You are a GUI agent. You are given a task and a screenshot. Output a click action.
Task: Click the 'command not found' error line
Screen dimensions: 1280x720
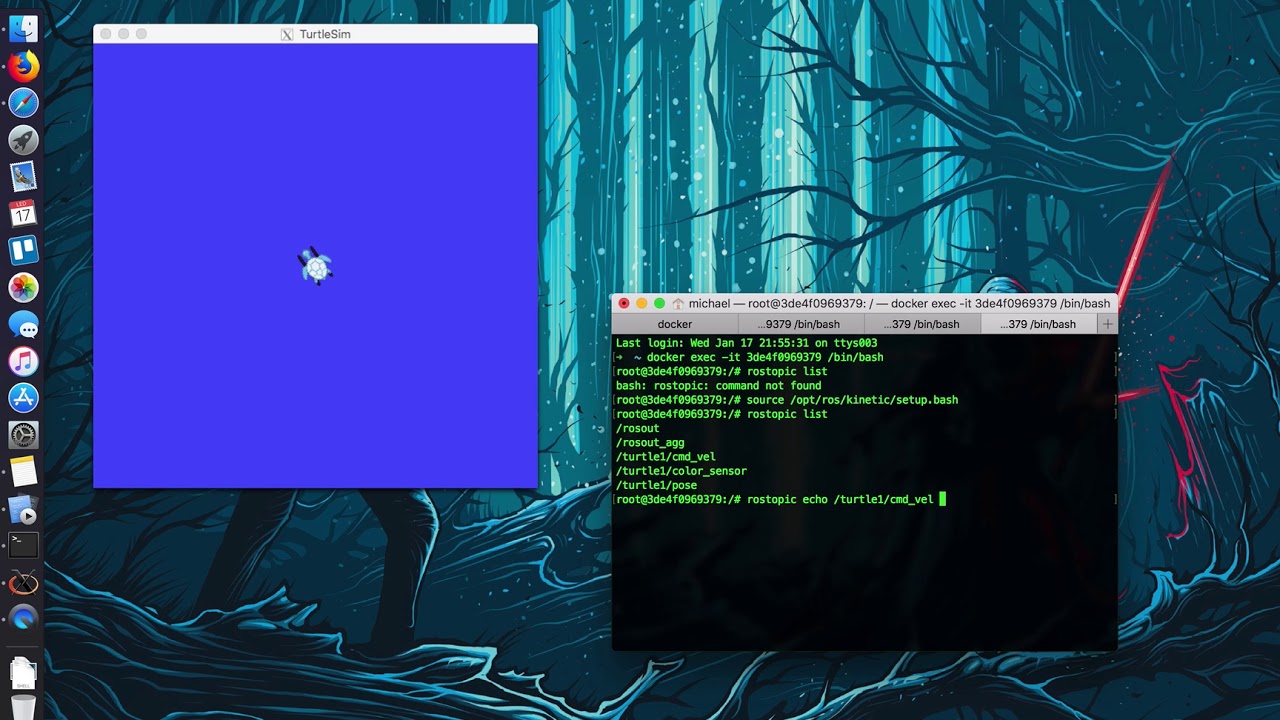click(719, 386)
